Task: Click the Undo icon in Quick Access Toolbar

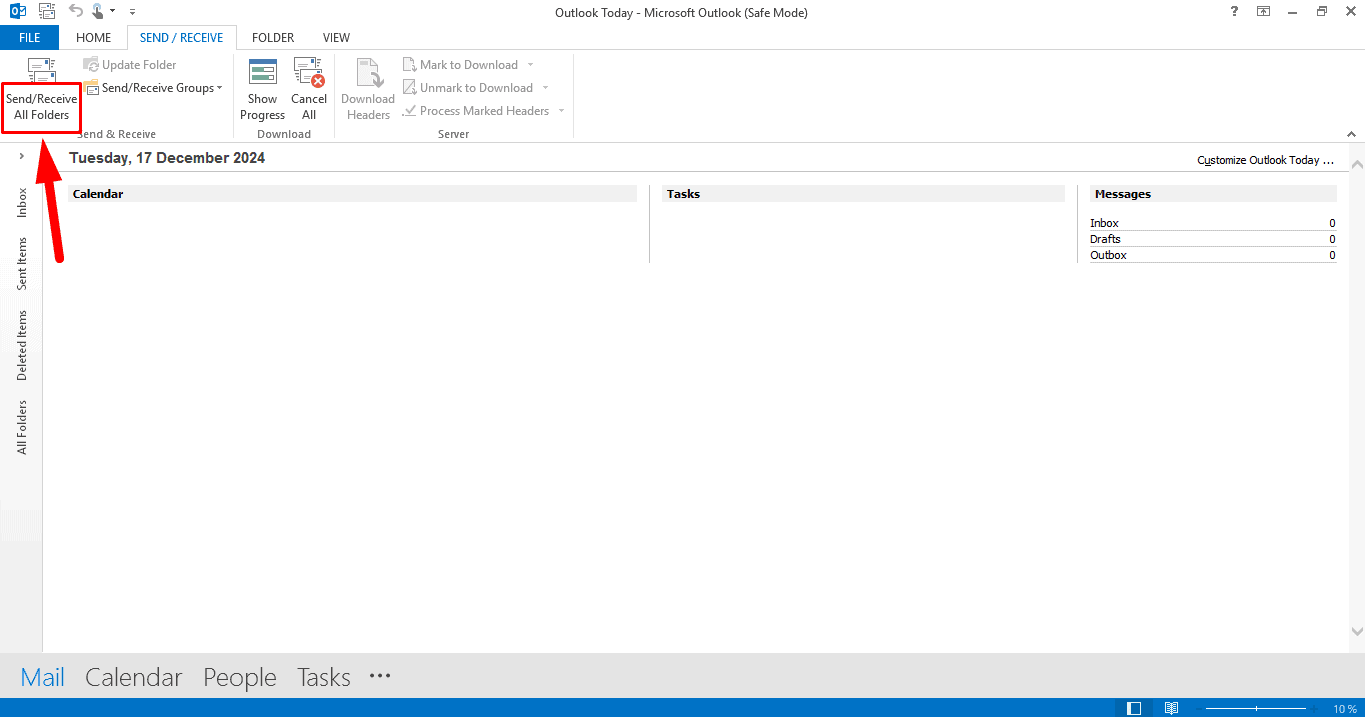Action: coord(76,12)
